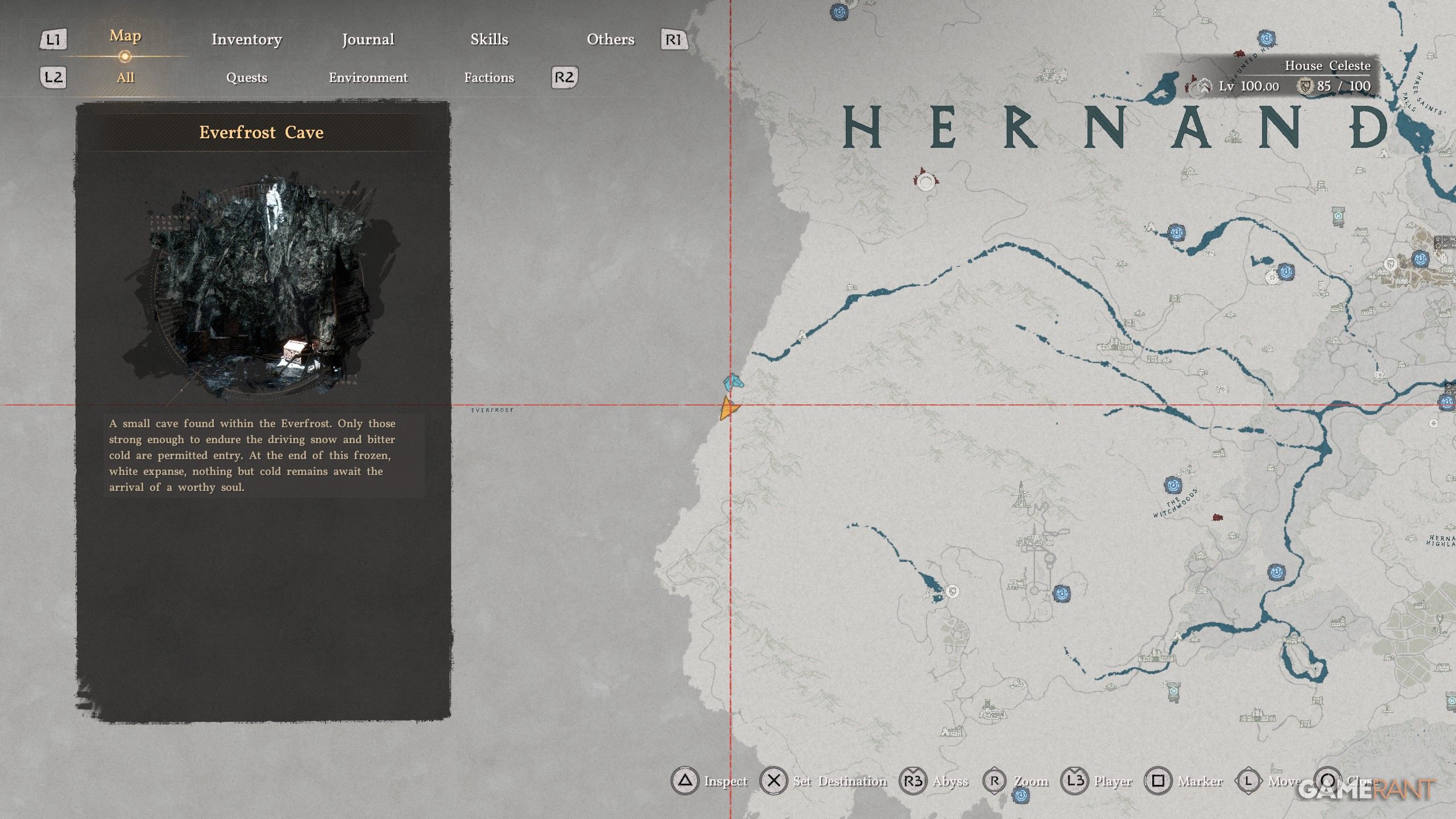Click the square Marker prompt icon
The width and height of the screenshot is (1456, 819).
coord(1158,781)
